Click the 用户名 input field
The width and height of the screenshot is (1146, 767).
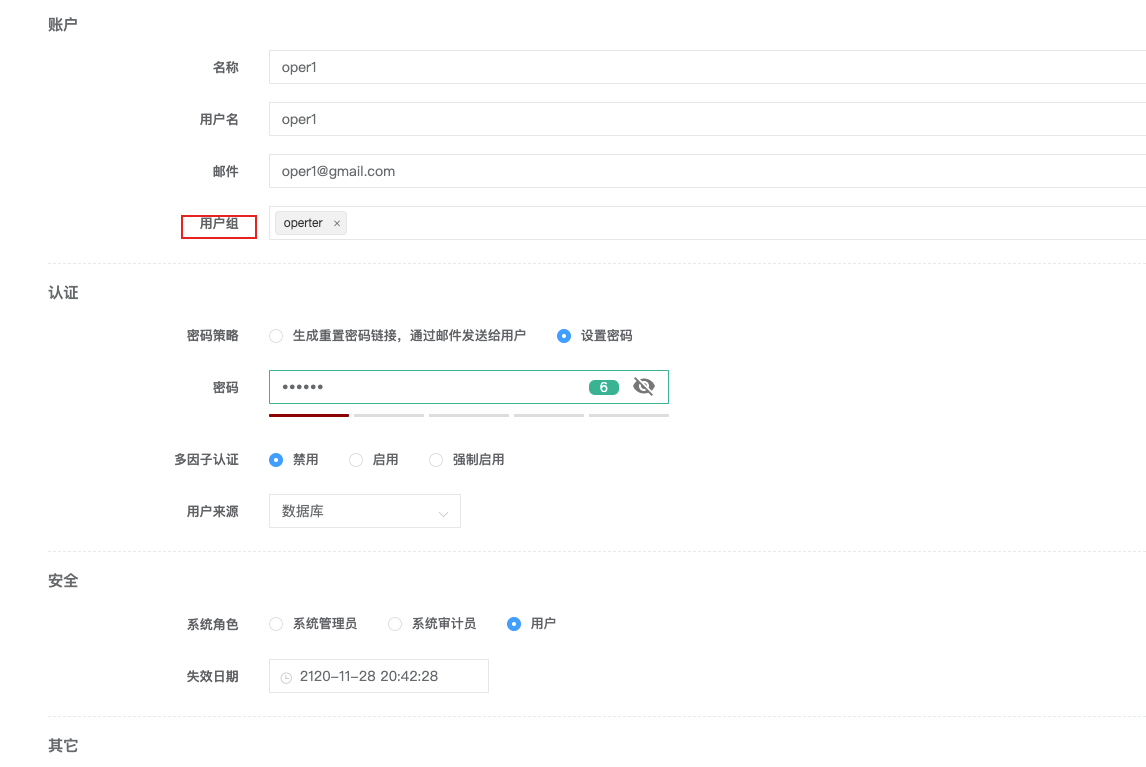coord(707,119)
